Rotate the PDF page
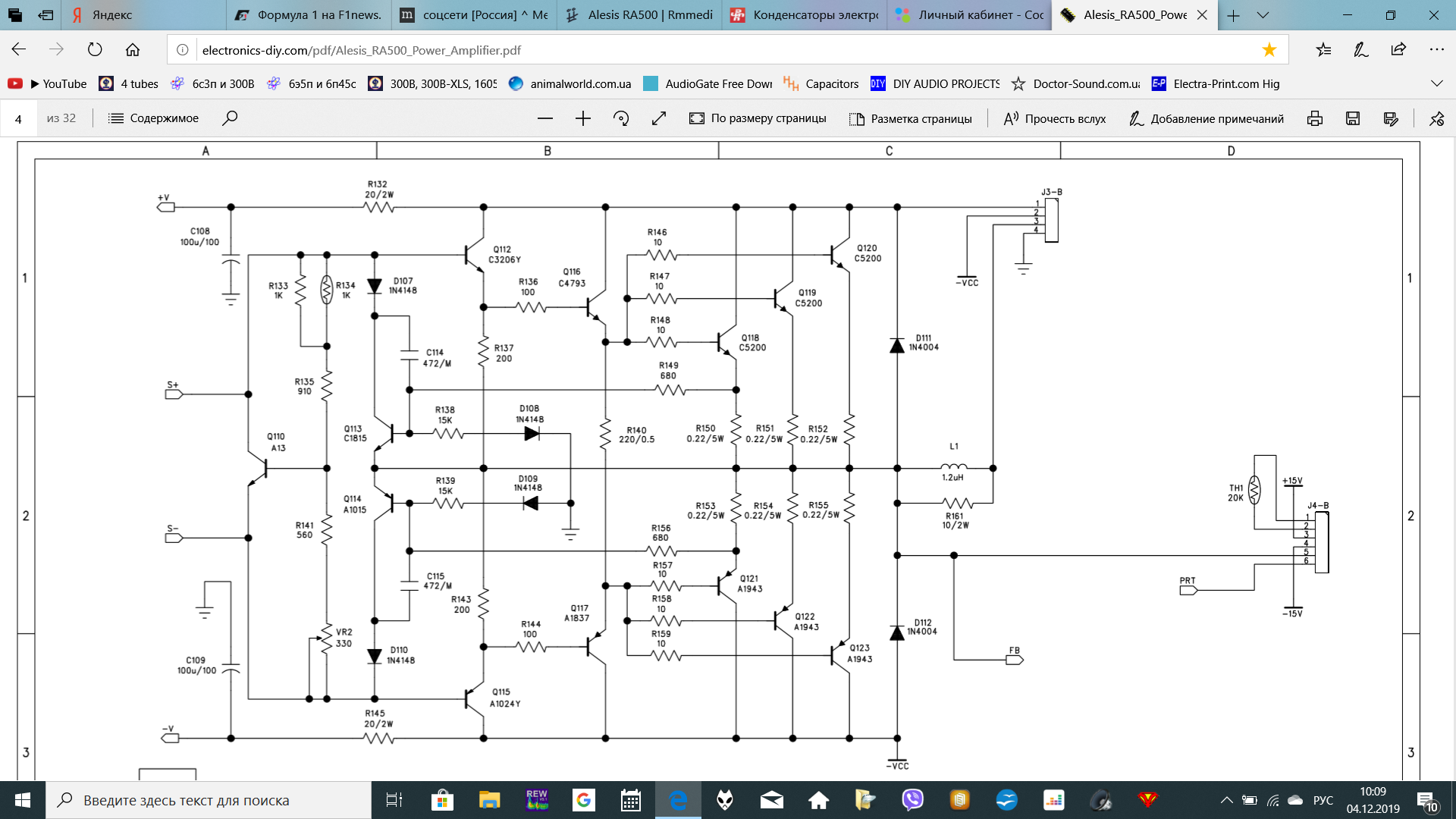This screenshot has height=819, width=1456. [x=621, y=118]
